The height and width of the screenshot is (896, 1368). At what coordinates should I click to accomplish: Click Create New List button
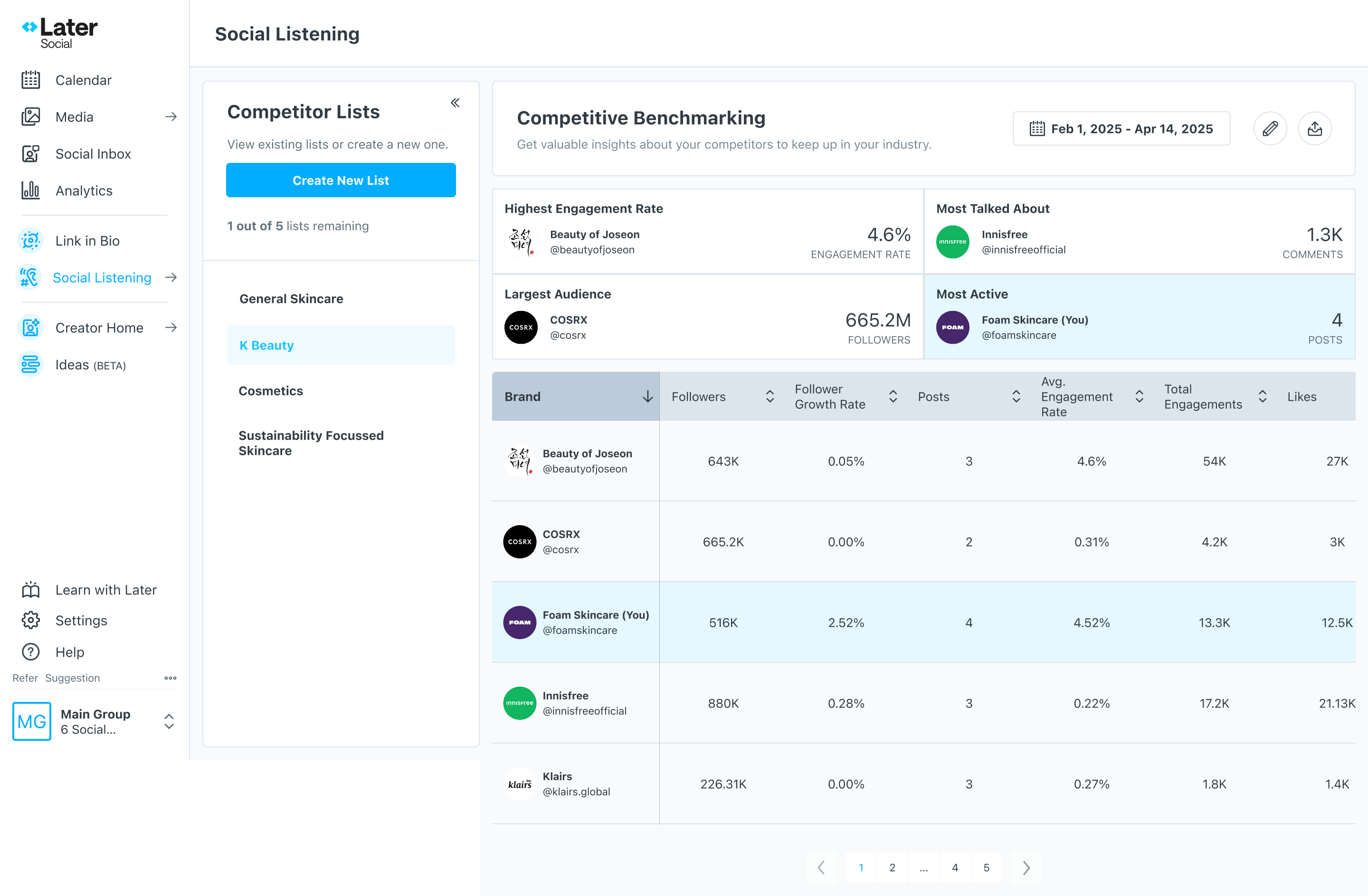tap(341, 180)
